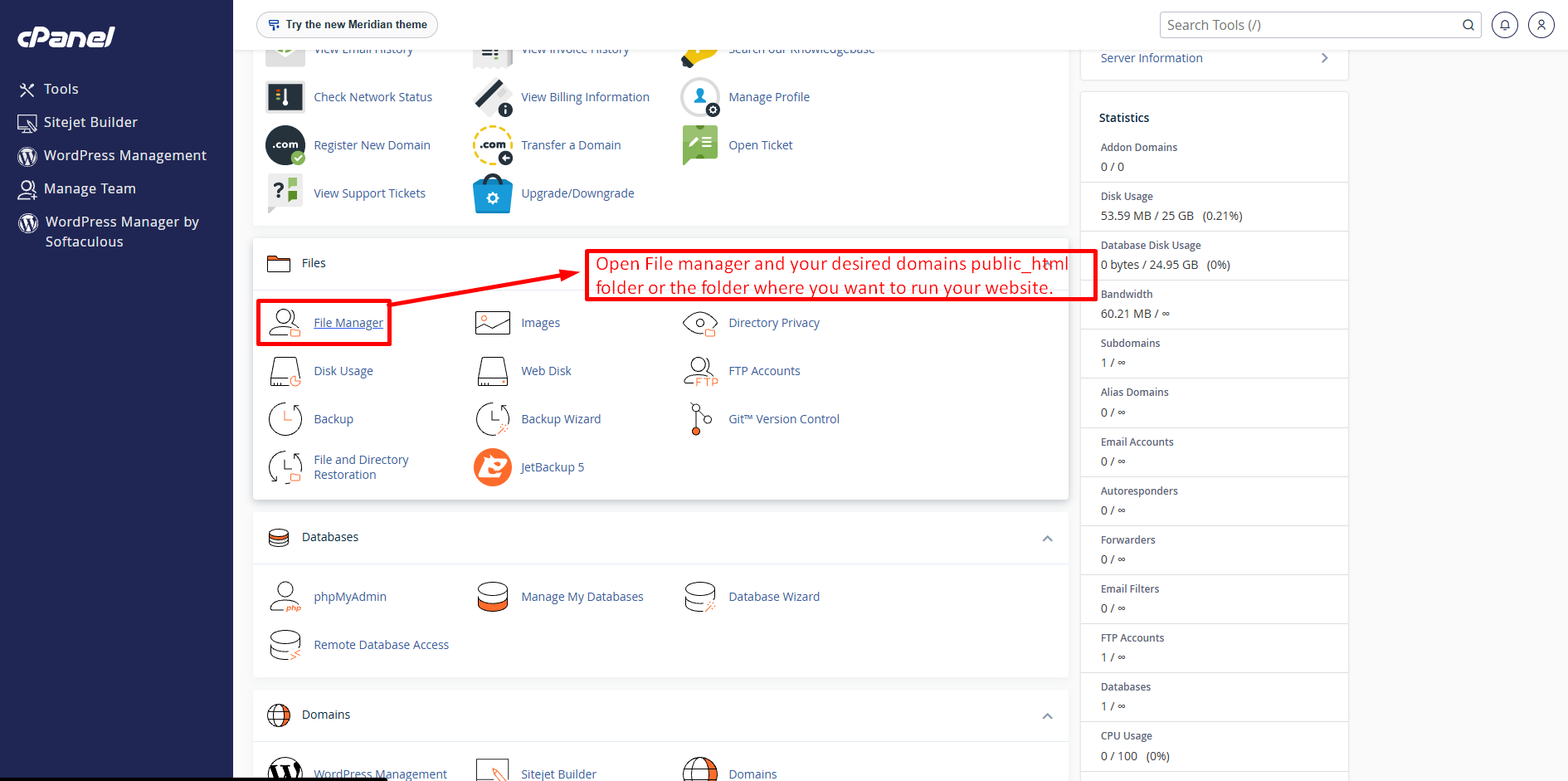Focus the Search Tools input field

coord(1309,25)
